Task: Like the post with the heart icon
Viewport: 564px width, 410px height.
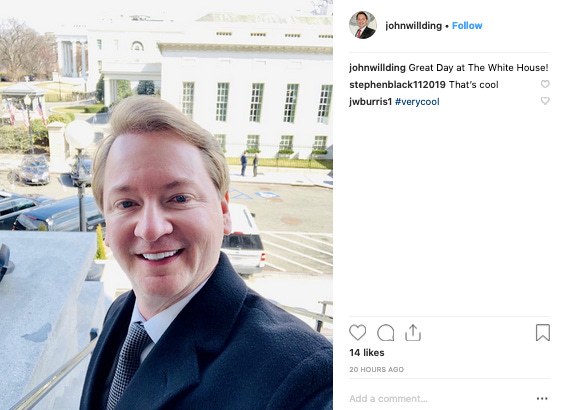Action: (x=358, y=333)
